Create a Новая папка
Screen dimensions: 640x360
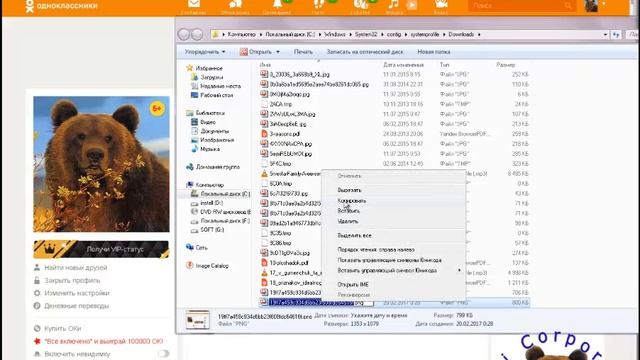(x=433, y=52)
